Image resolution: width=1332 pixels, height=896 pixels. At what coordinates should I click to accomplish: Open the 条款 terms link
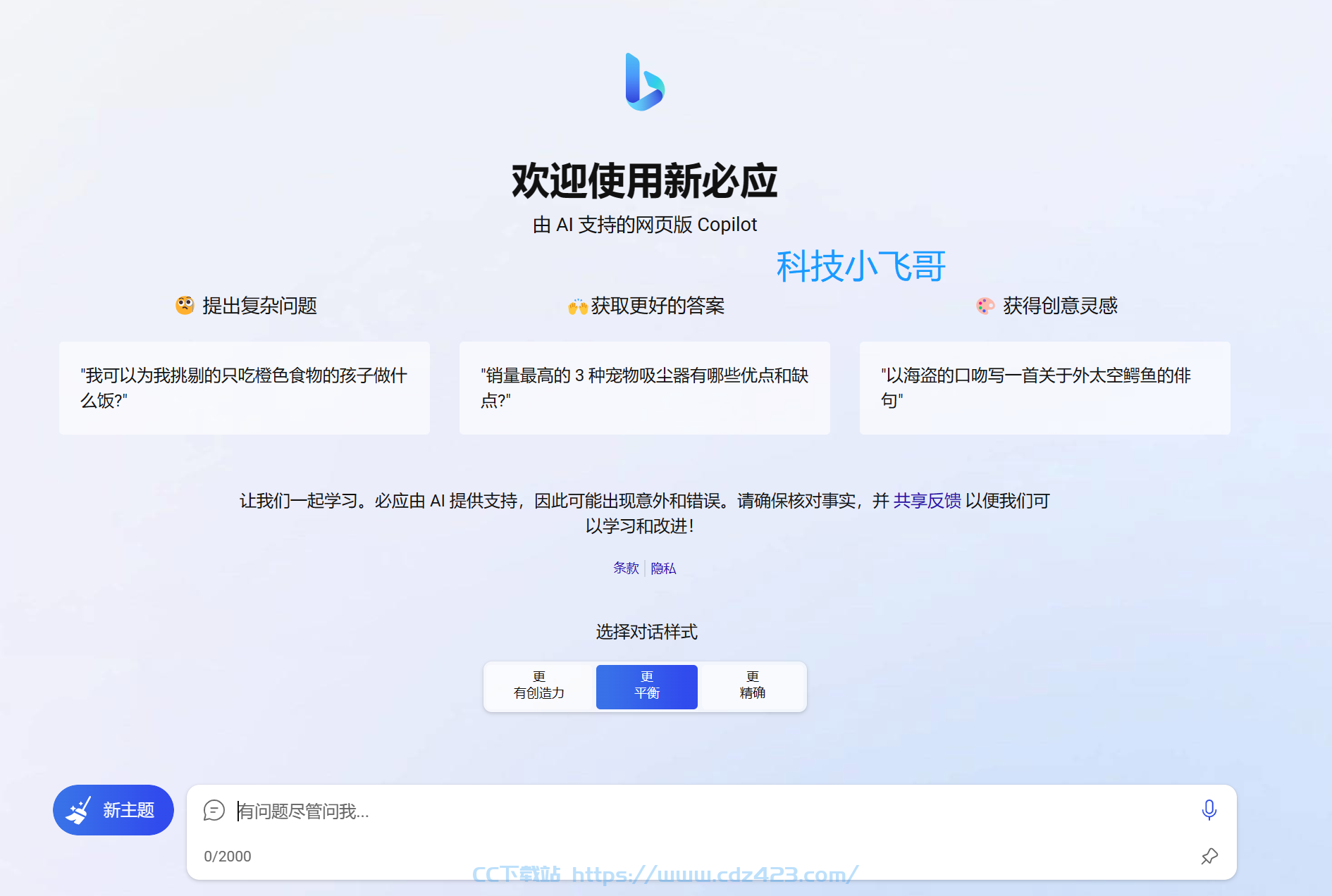(626, 568)
